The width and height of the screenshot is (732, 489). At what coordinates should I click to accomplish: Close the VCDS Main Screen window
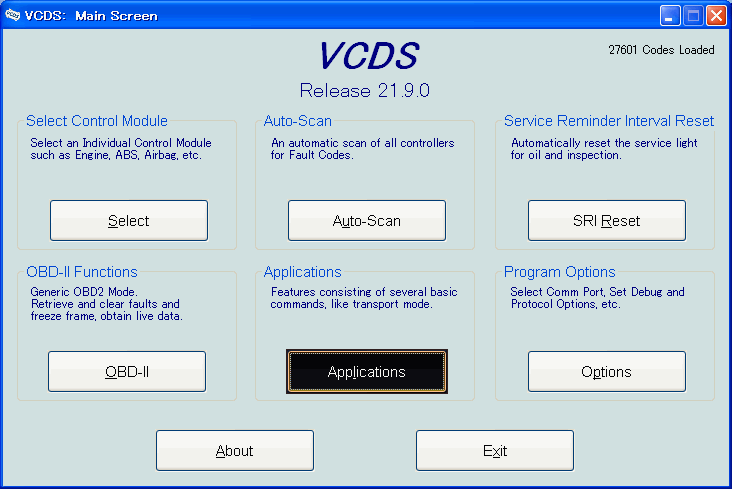click(x=716, y=15)
